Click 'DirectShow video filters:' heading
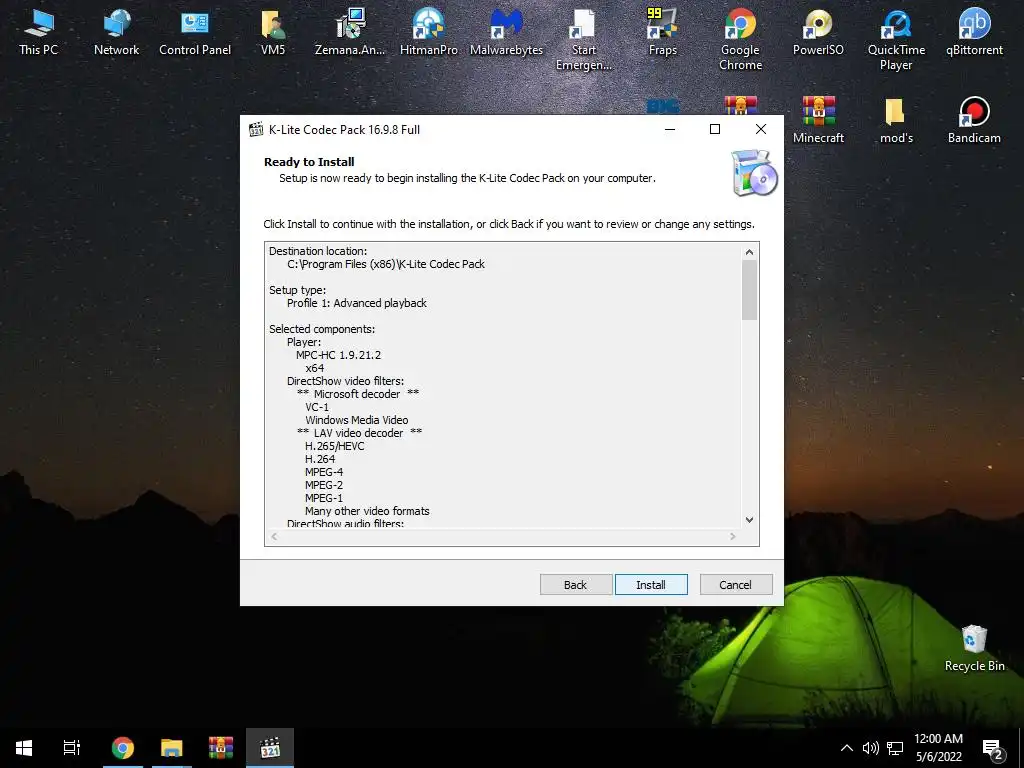 [345, 381]
